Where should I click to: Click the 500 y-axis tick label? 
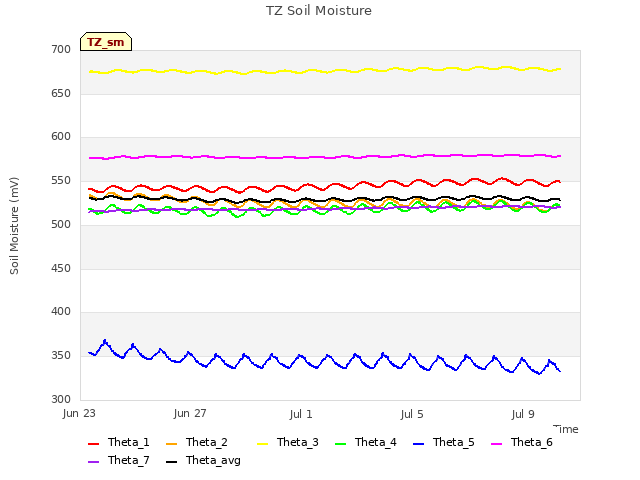pos(61,224)
